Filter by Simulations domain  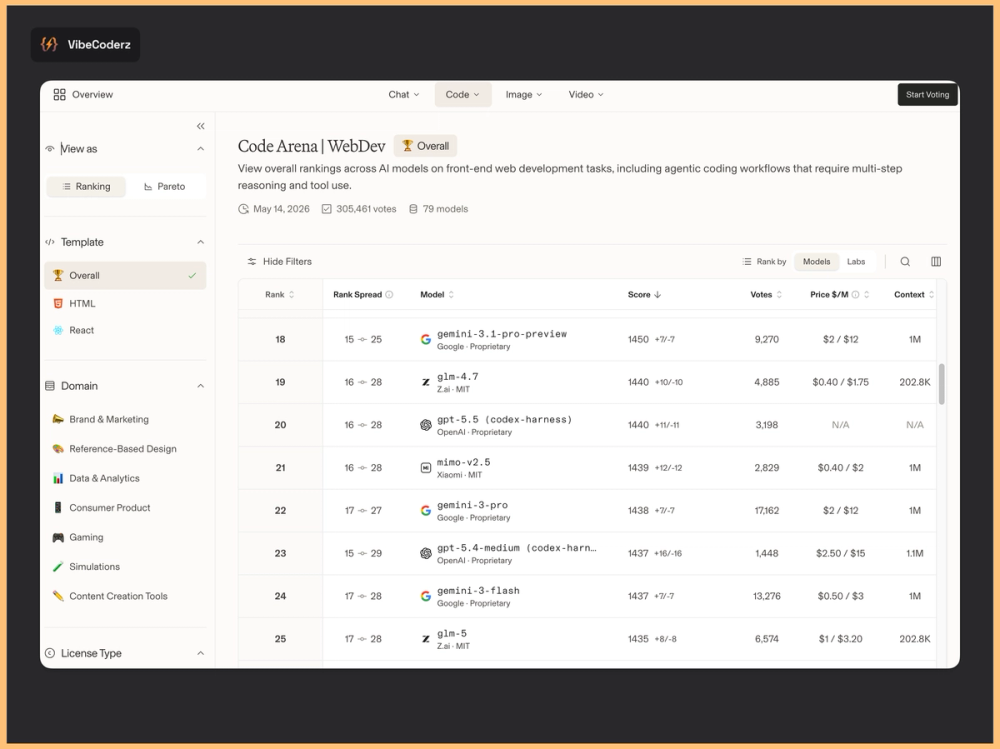[126, 567]
